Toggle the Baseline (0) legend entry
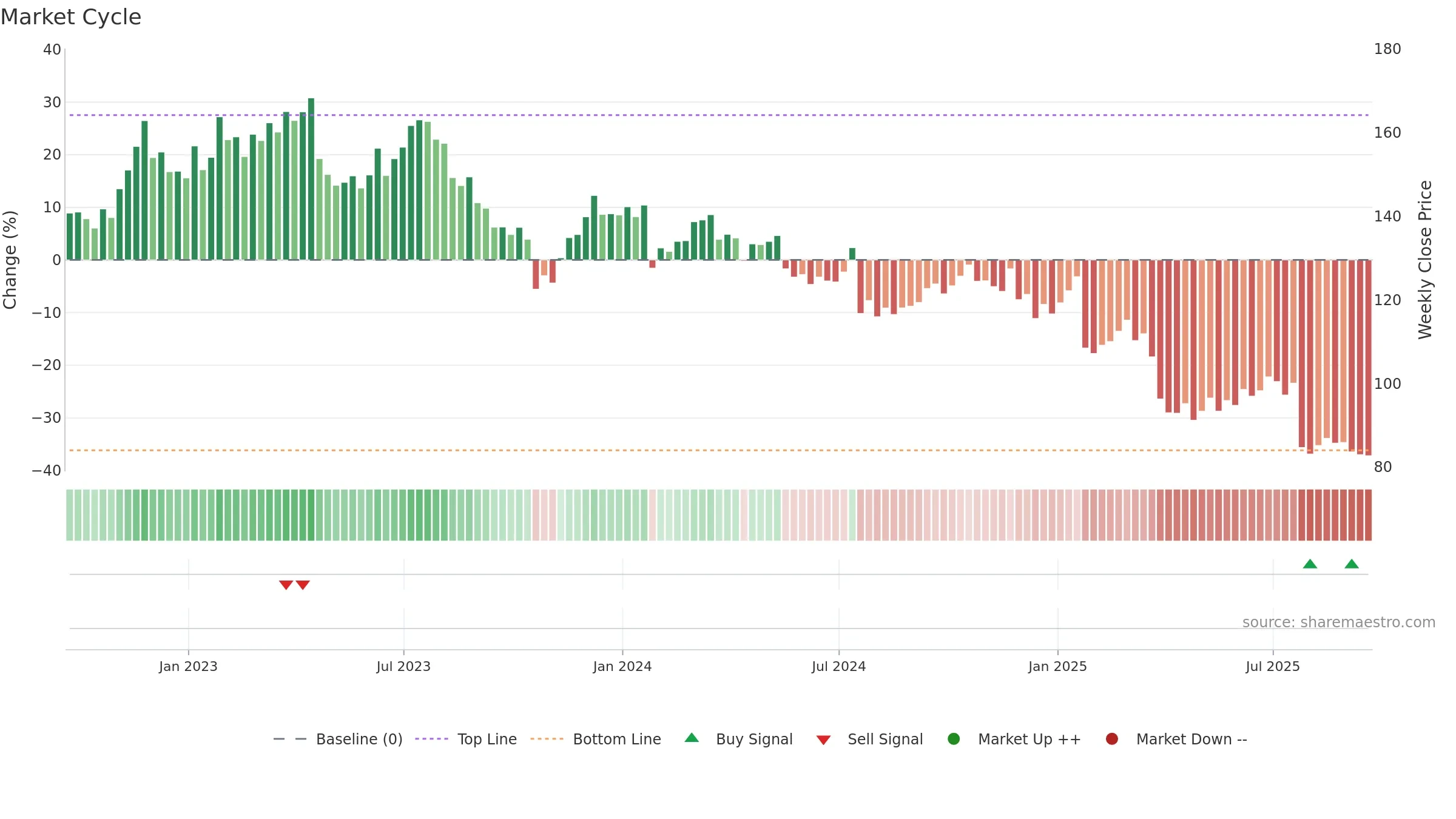The width and height of the screenshot is (1456, 819). point(338,739)
